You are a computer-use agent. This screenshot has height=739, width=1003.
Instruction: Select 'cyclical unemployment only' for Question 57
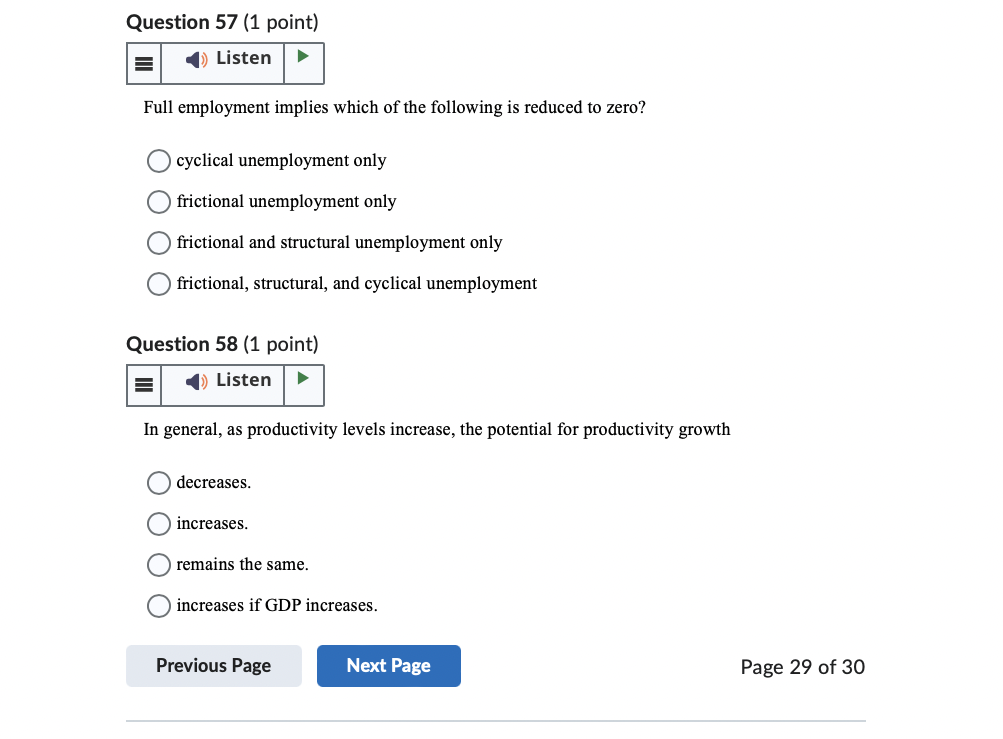[x=158, y=161]
